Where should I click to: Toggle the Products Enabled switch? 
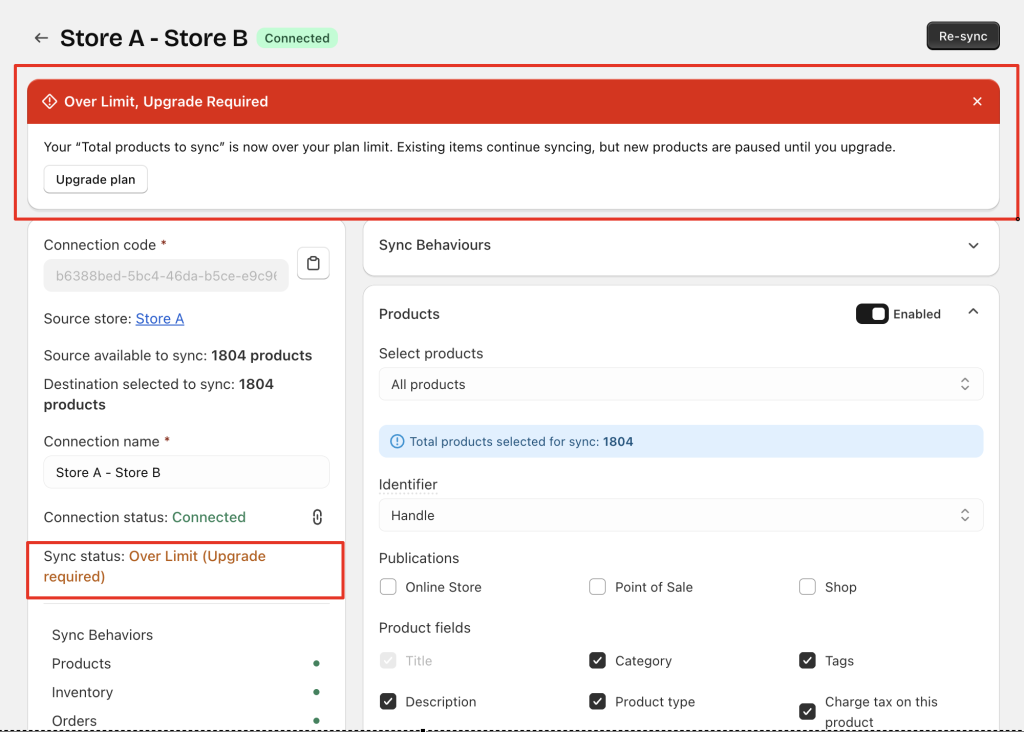click(872, 314)
